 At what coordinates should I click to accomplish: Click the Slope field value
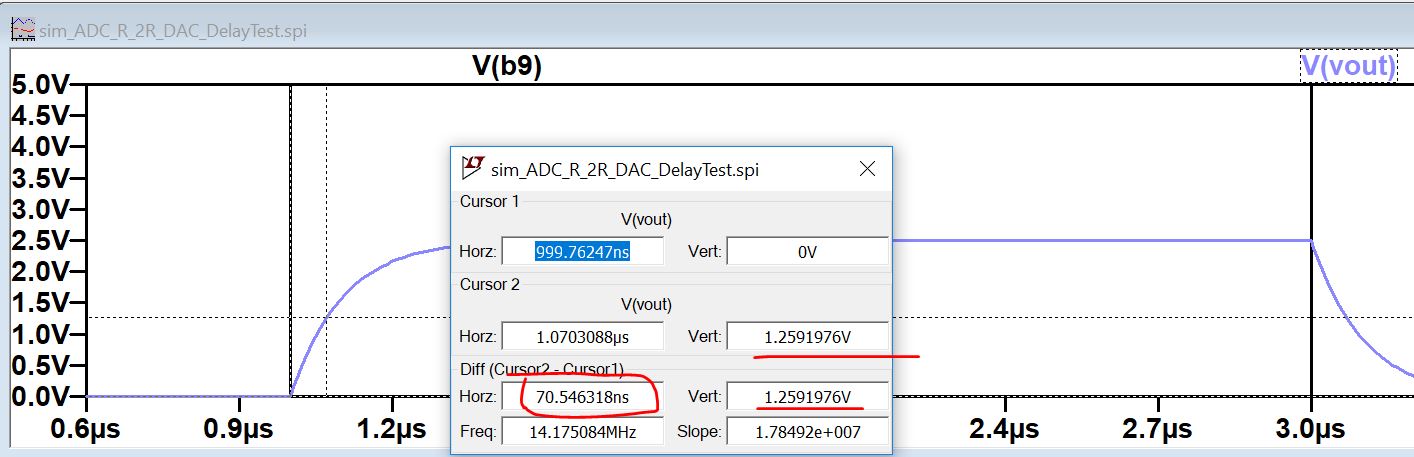[807, 431]
